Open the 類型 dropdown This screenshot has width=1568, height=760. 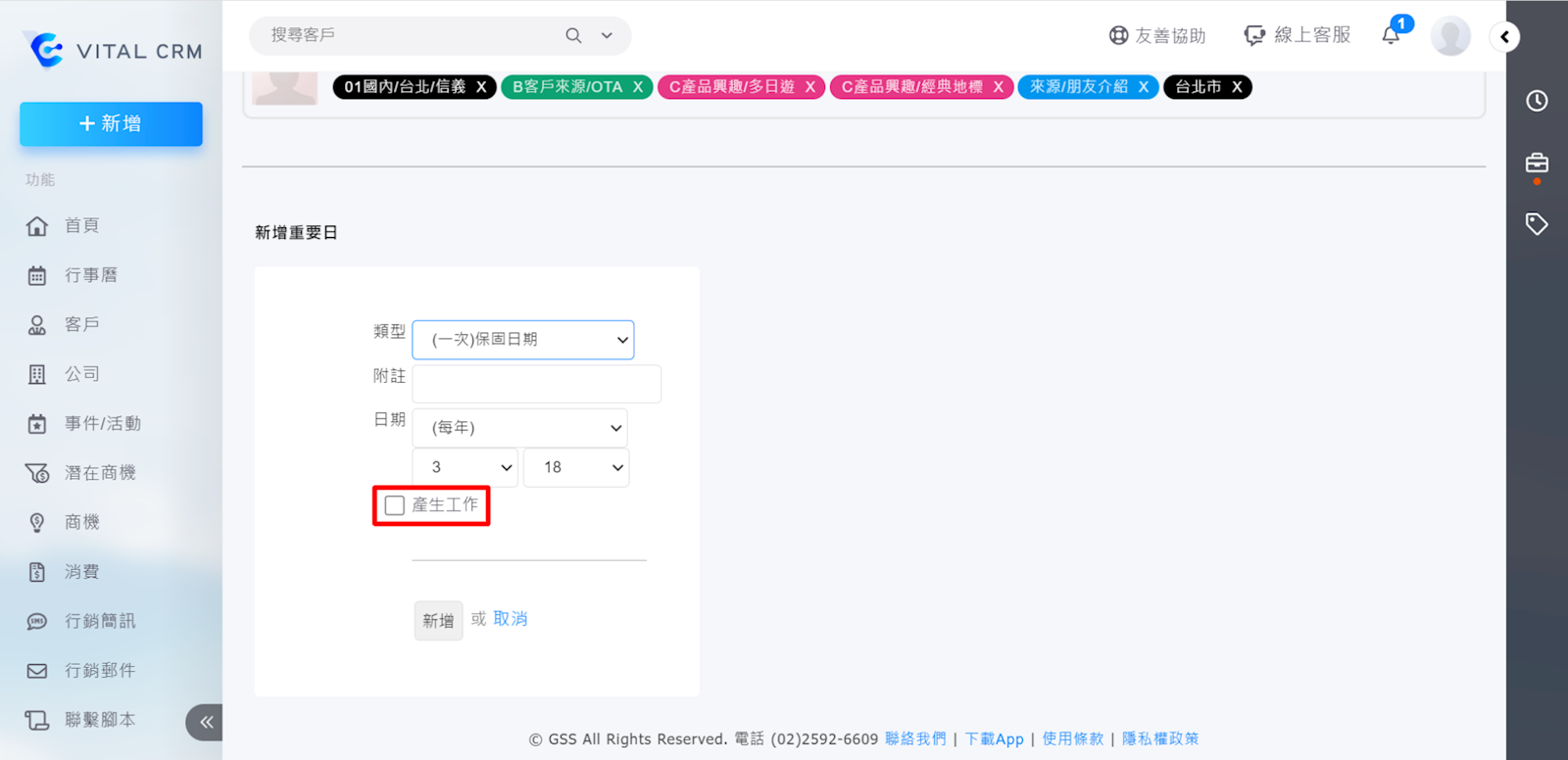523,340
